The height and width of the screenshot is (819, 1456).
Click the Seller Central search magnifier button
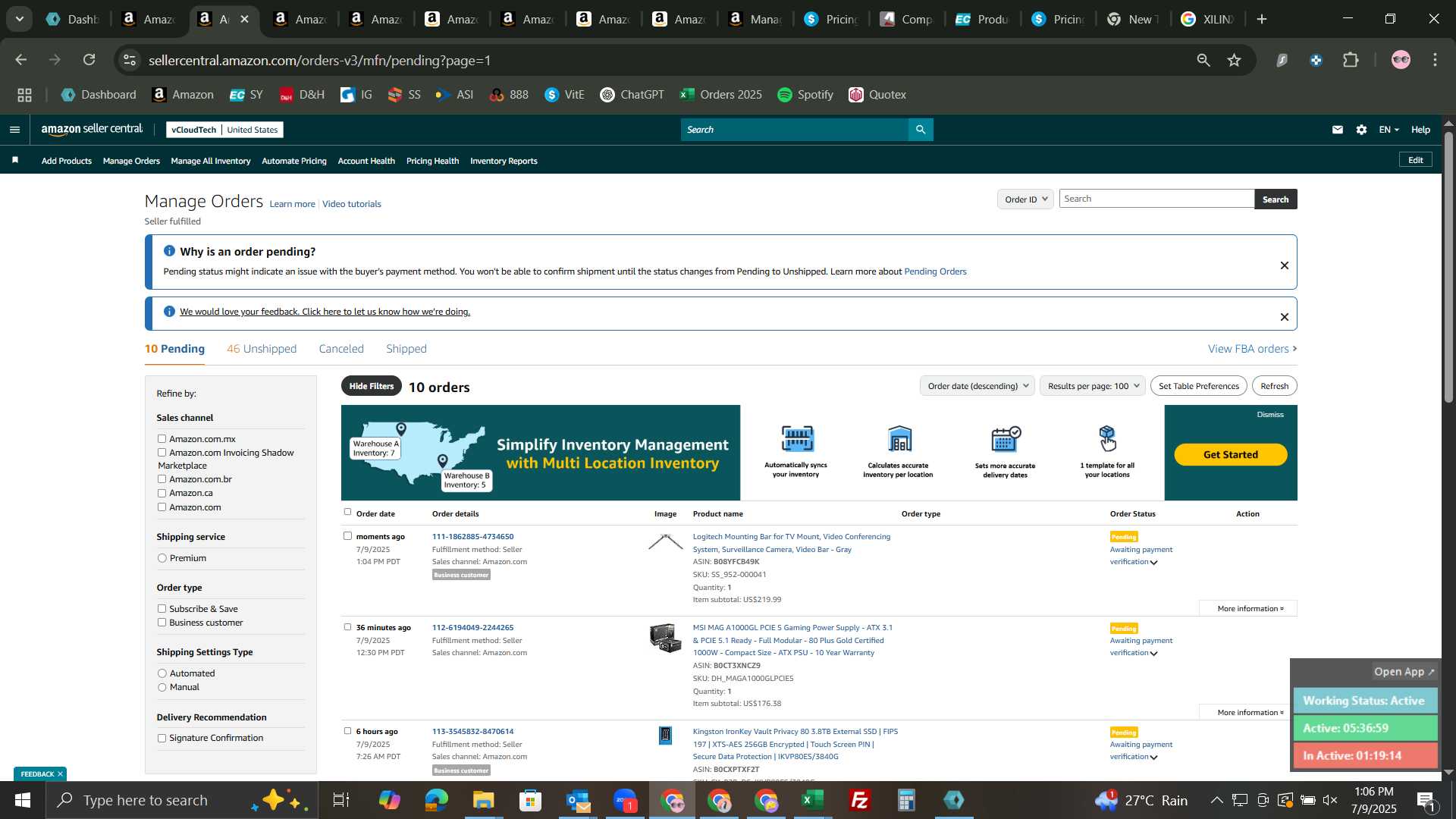pos(921,130)
